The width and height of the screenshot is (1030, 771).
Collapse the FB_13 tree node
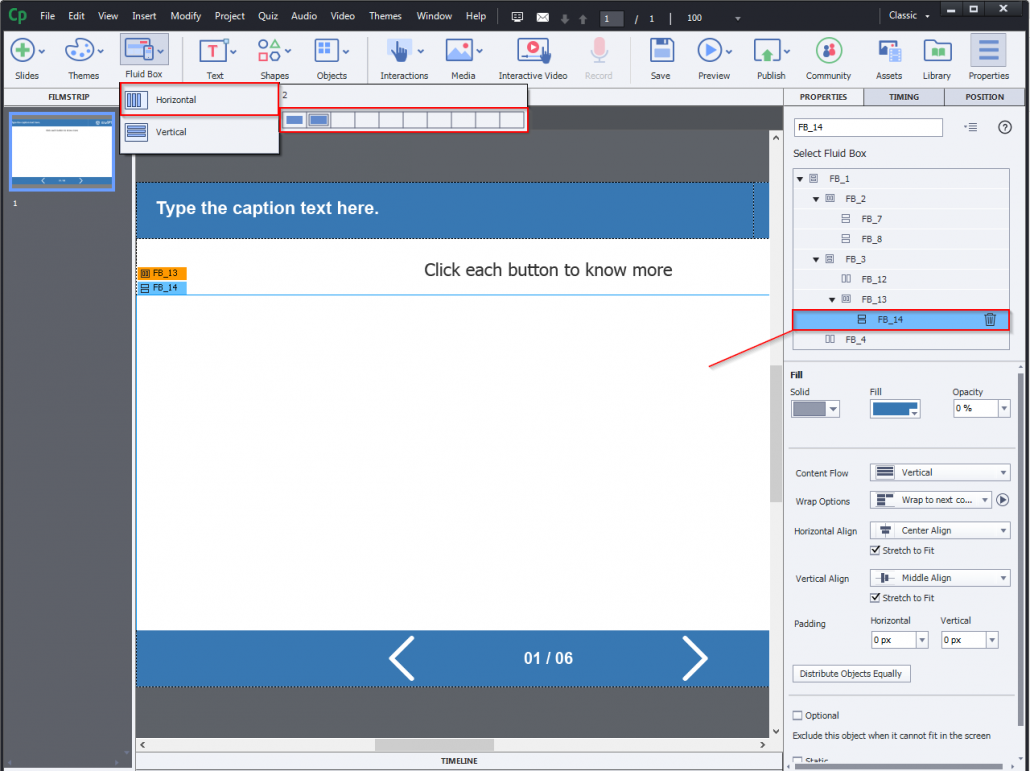(831, 299)
